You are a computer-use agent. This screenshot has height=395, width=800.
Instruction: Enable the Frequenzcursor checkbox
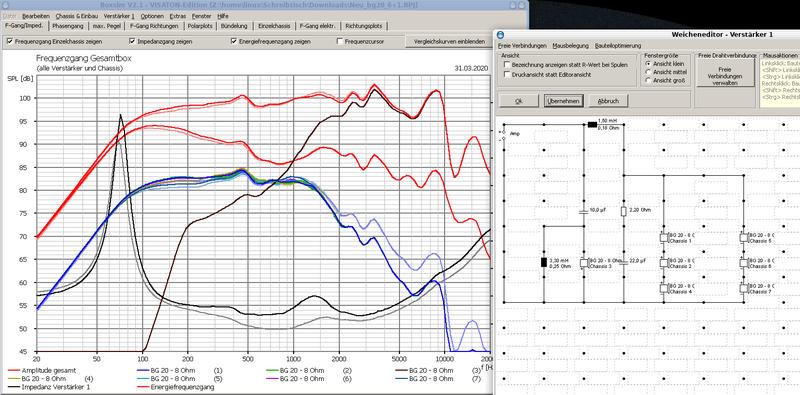[340, 41]
